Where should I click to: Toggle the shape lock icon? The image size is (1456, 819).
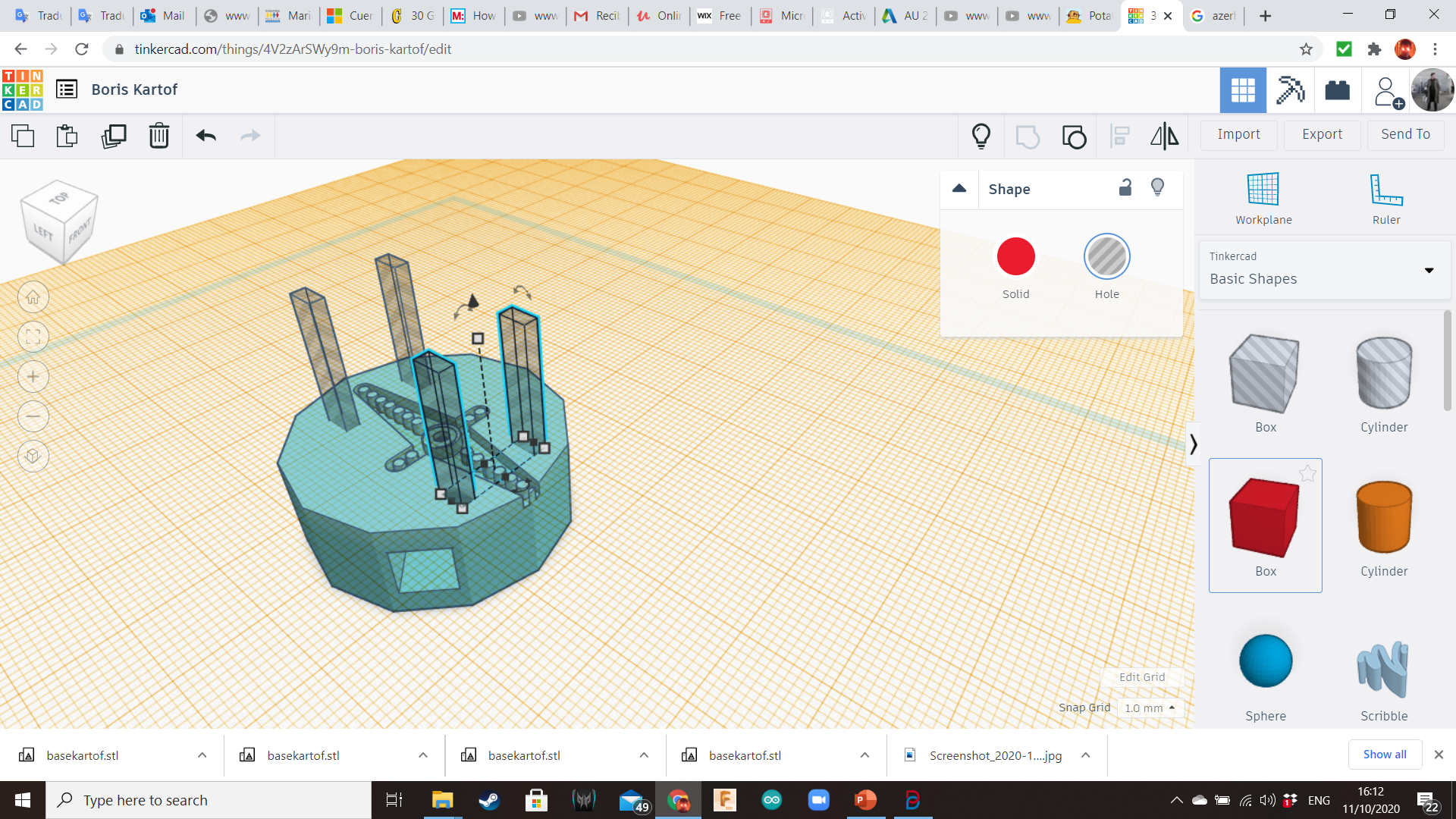(x=1125, y=188)
